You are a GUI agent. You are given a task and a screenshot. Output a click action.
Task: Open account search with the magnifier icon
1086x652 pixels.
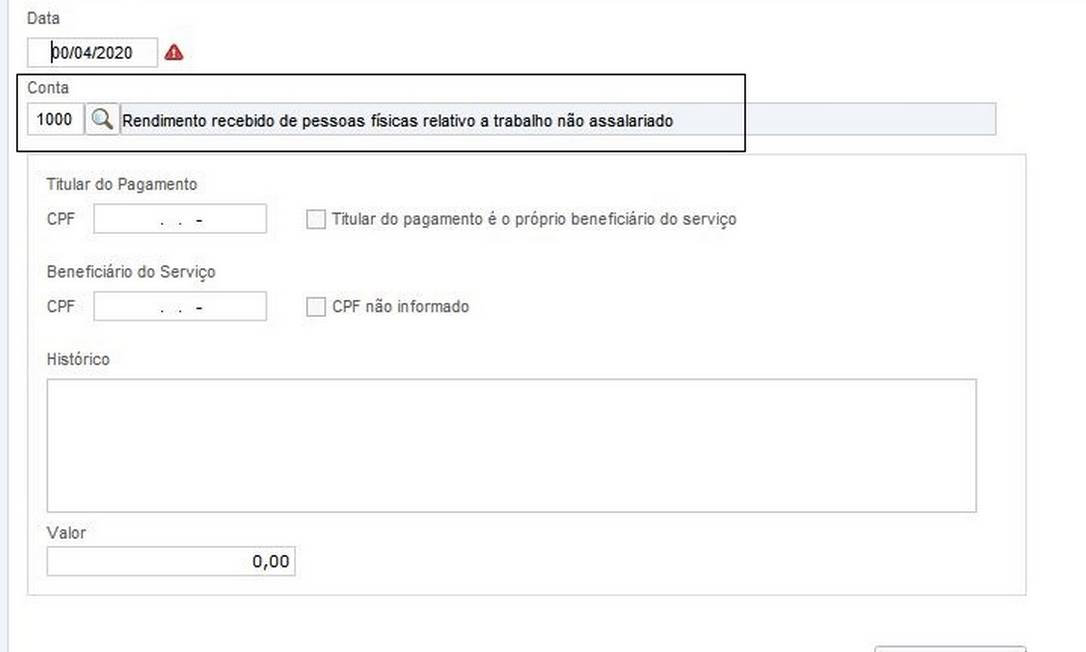point(101,120)
